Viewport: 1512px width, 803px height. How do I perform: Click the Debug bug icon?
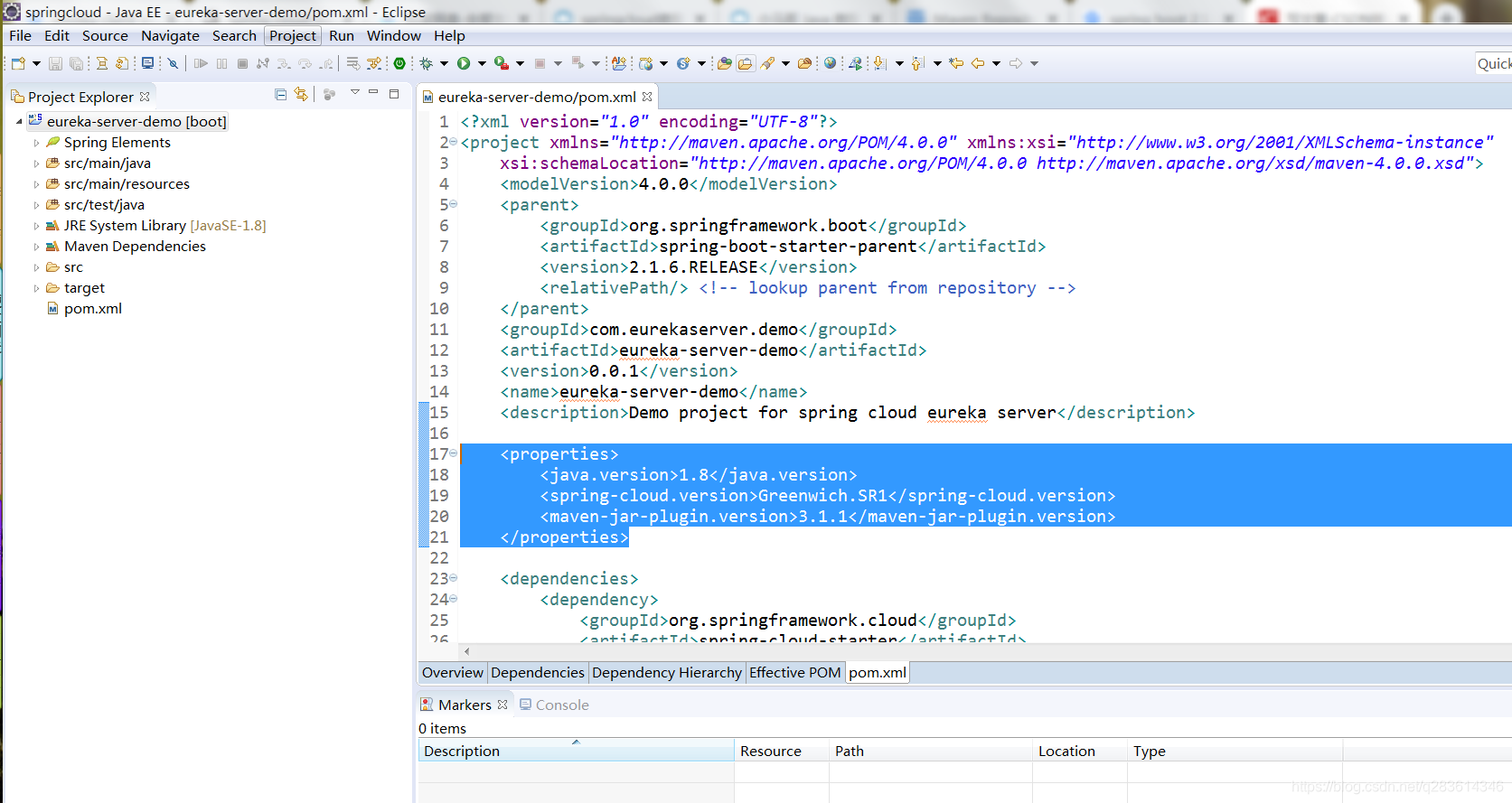pyautogui.click(x=427, y=63)
